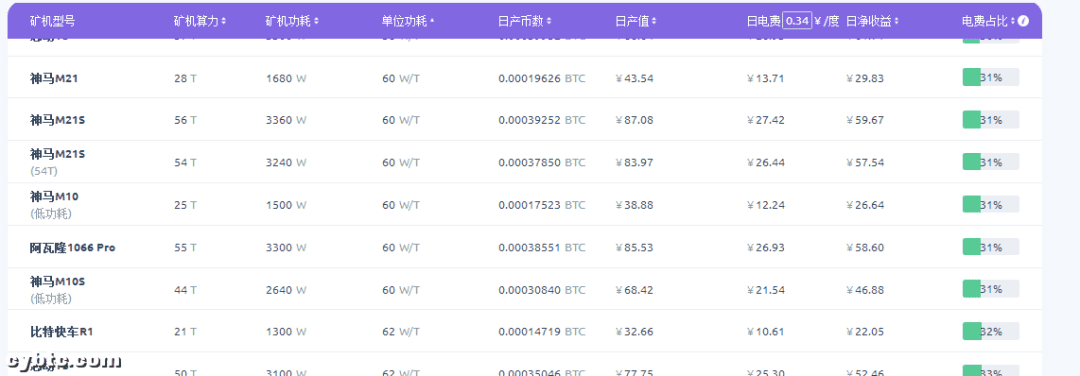Select the 1300 W power cell
The image size is (1080, 376).
coord(287,332)
